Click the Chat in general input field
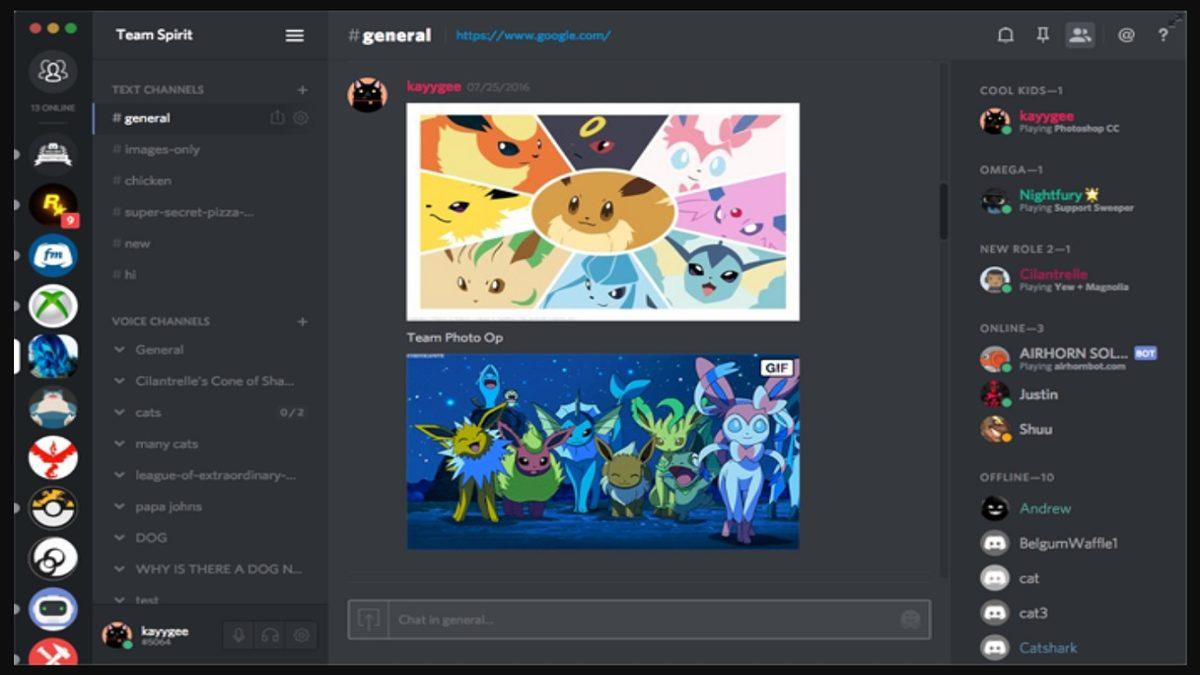This screenshot has height=675, width=1200. pyautogui.click(x=600, y=618)
